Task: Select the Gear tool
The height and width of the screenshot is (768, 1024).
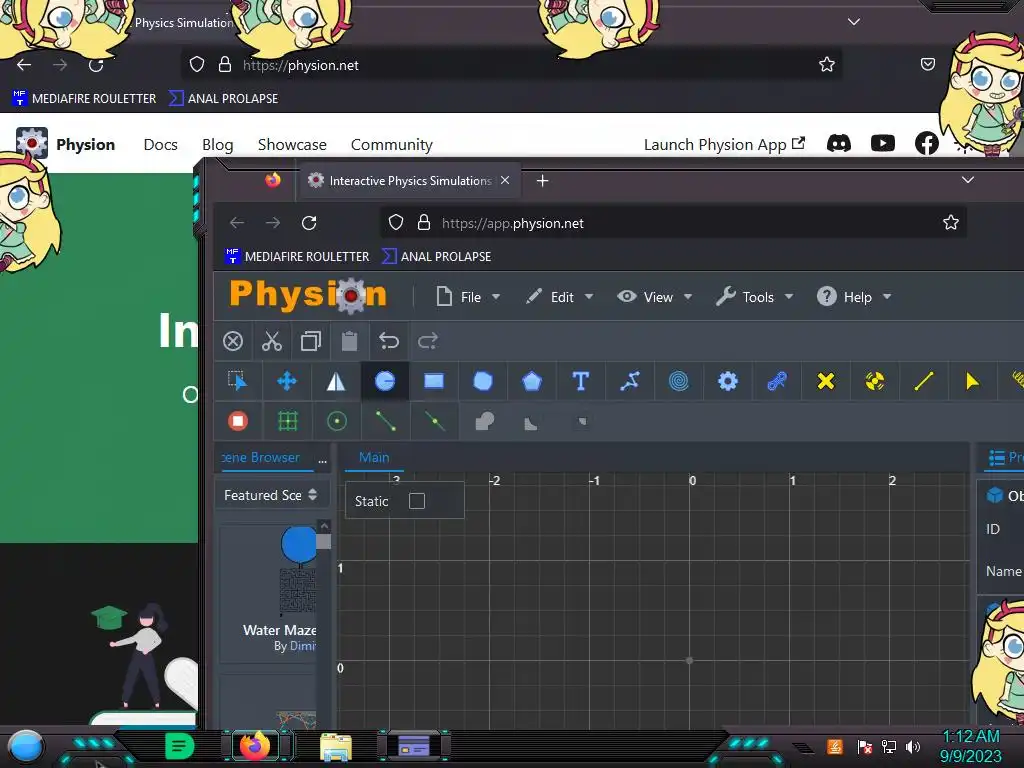Action: pos(728,381)
